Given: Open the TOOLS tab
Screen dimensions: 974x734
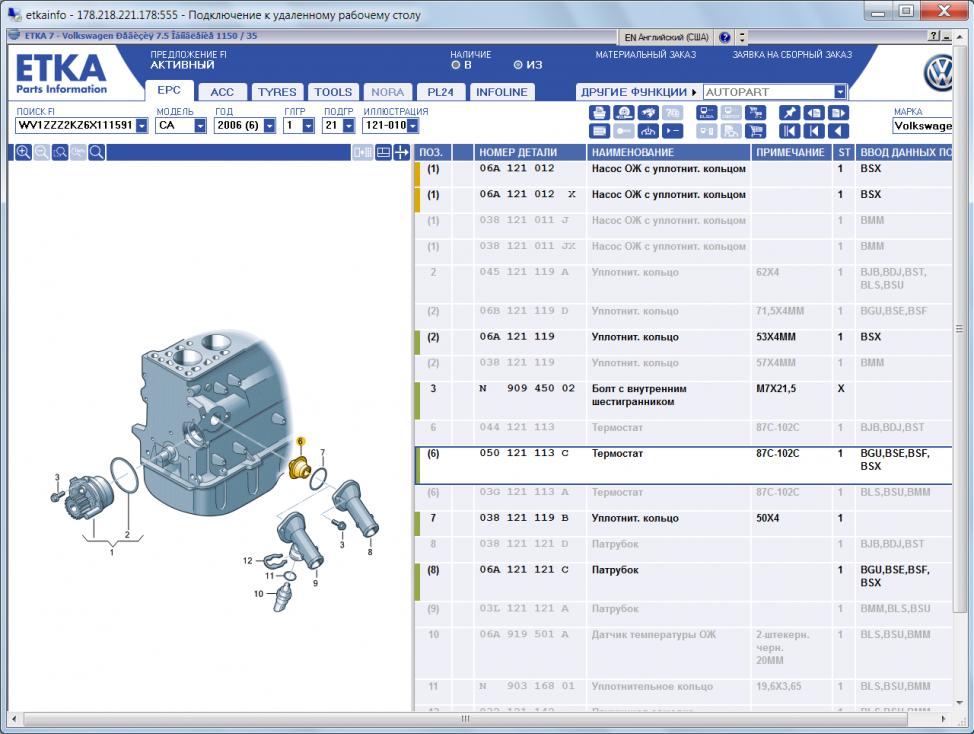Looking at the screenshot, I should coord(333,92).
